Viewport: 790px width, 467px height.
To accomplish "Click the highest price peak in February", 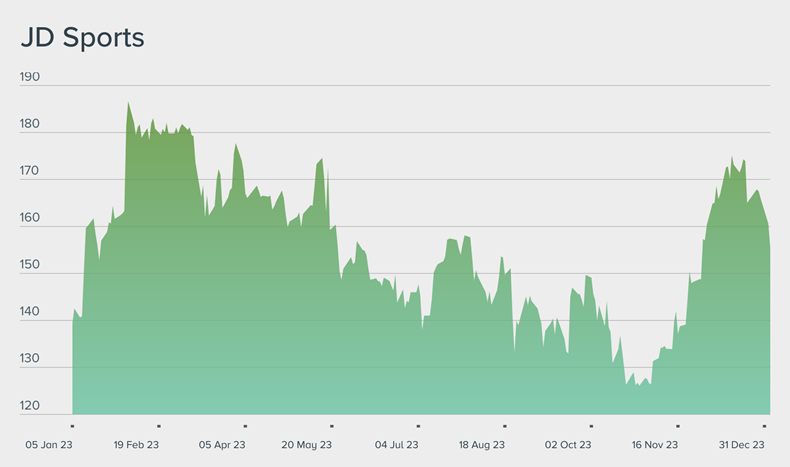I will pos(128,103).
